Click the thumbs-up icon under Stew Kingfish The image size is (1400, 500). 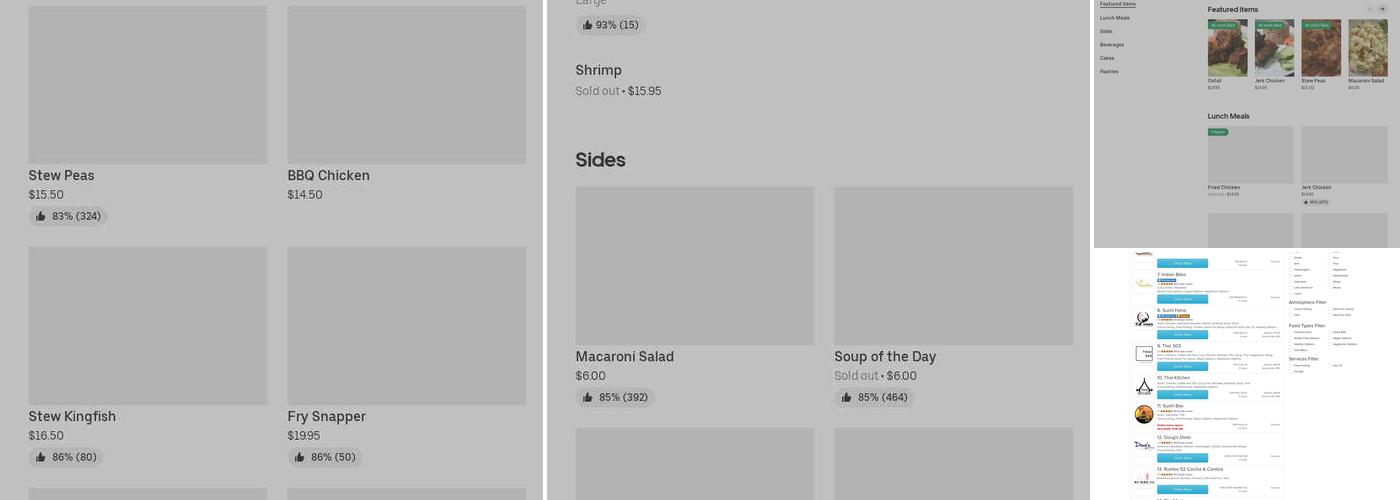tap(41, 457)
